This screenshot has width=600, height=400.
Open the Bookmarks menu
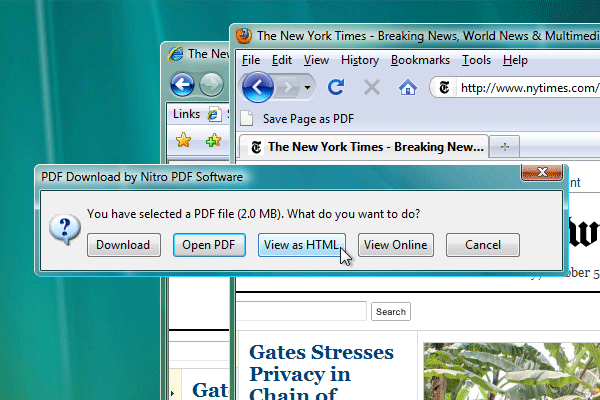[420, 60]
